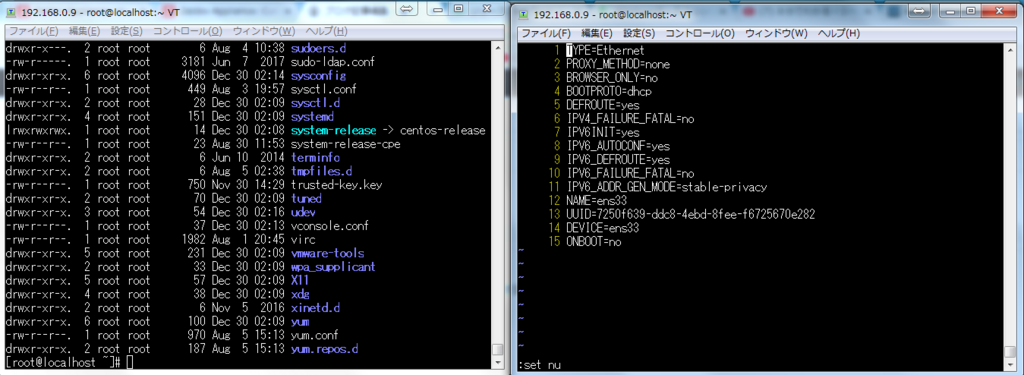
Task: Click the virc file name
Action: click(304, 240)
